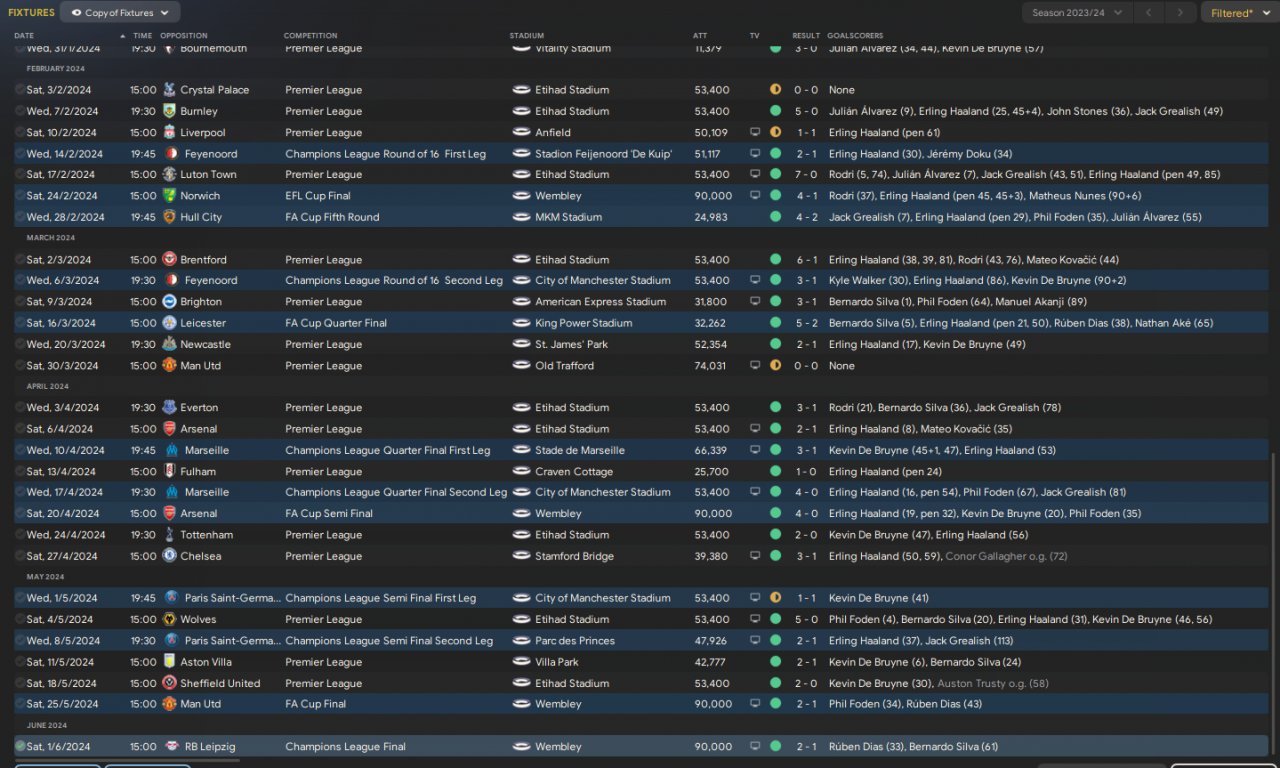
Task: Toggle the tick circle on the RB Leipzig fixture
Action: pyautogui.click(x=20, y=746)
